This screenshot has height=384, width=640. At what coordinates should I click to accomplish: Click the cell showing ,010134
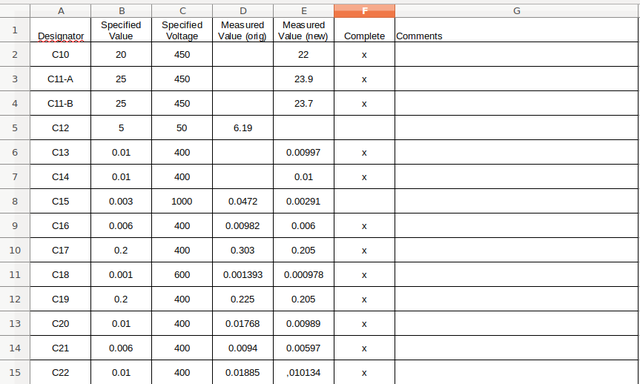point(304,372)
